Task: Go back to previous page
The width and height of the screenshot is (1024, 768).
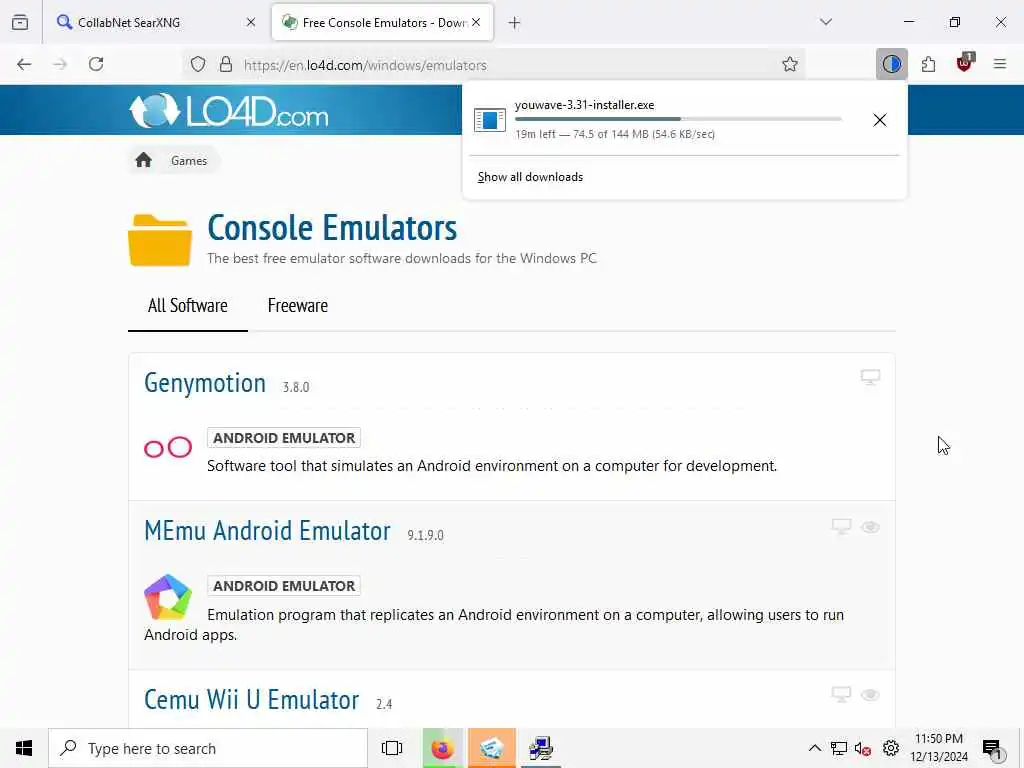Action: (24, 64)
